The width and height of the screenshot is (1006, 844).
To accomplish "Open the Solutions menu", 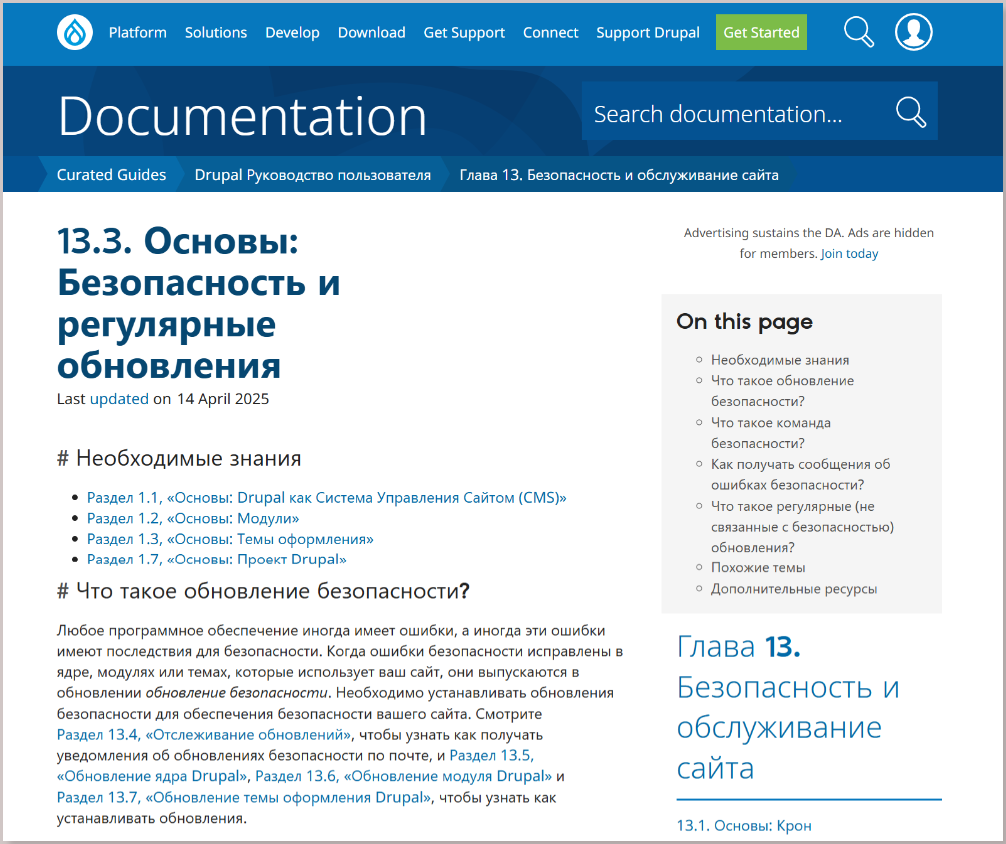I will tap(216, 33).
